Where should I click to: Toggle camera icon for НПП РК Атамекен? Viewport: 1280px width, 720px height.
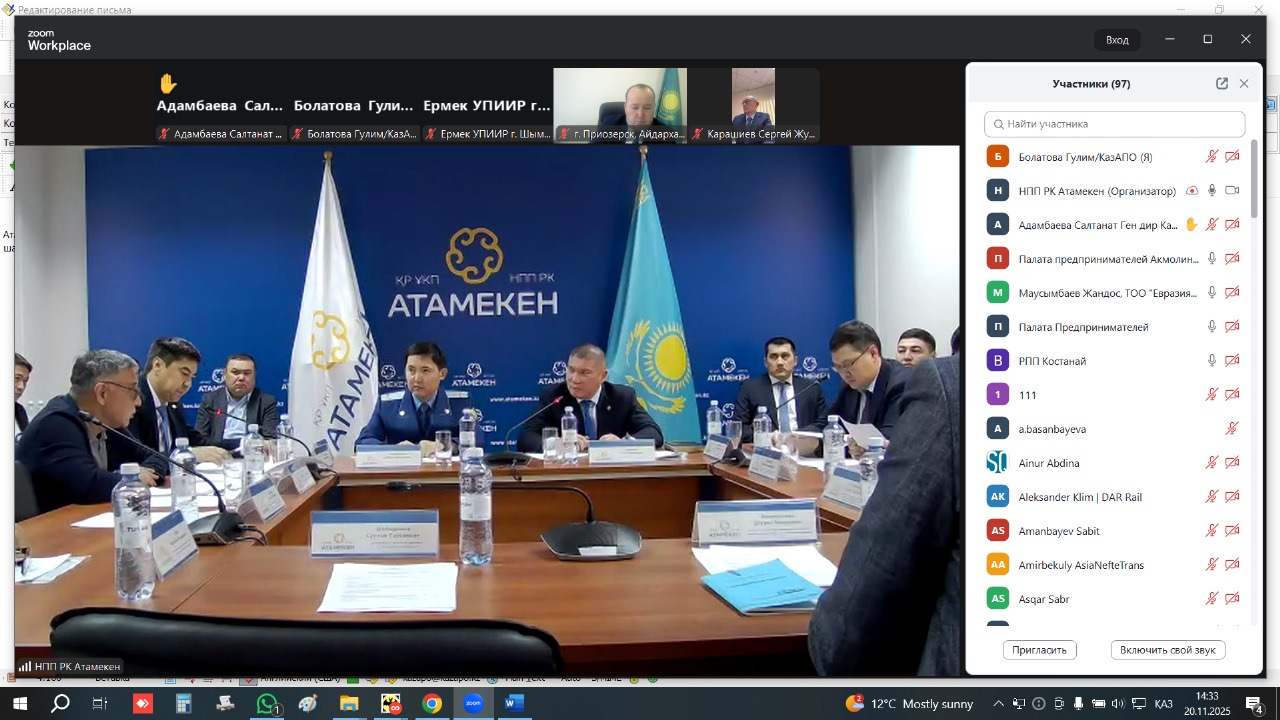(1232, 191)
